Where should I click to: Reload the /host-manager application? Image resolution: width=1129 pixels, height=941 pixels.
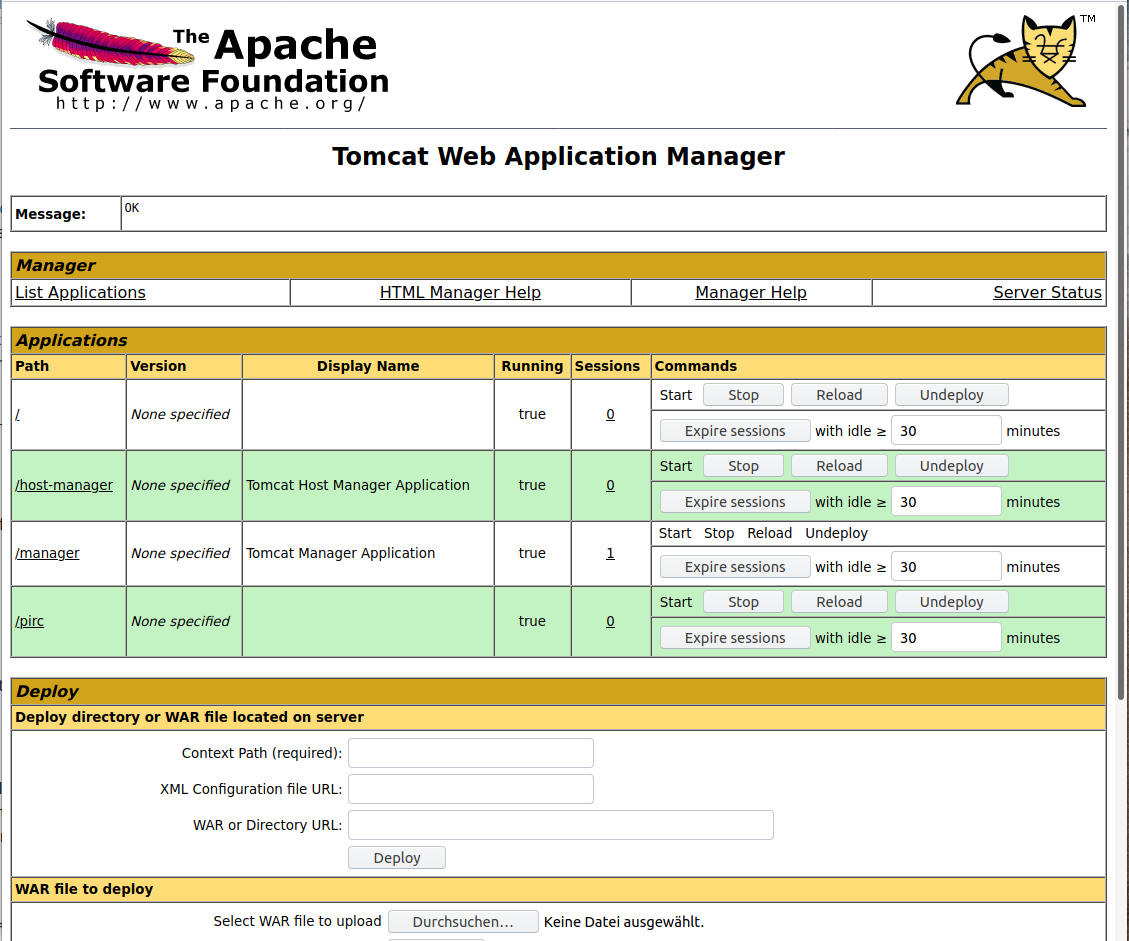(839, 466)
